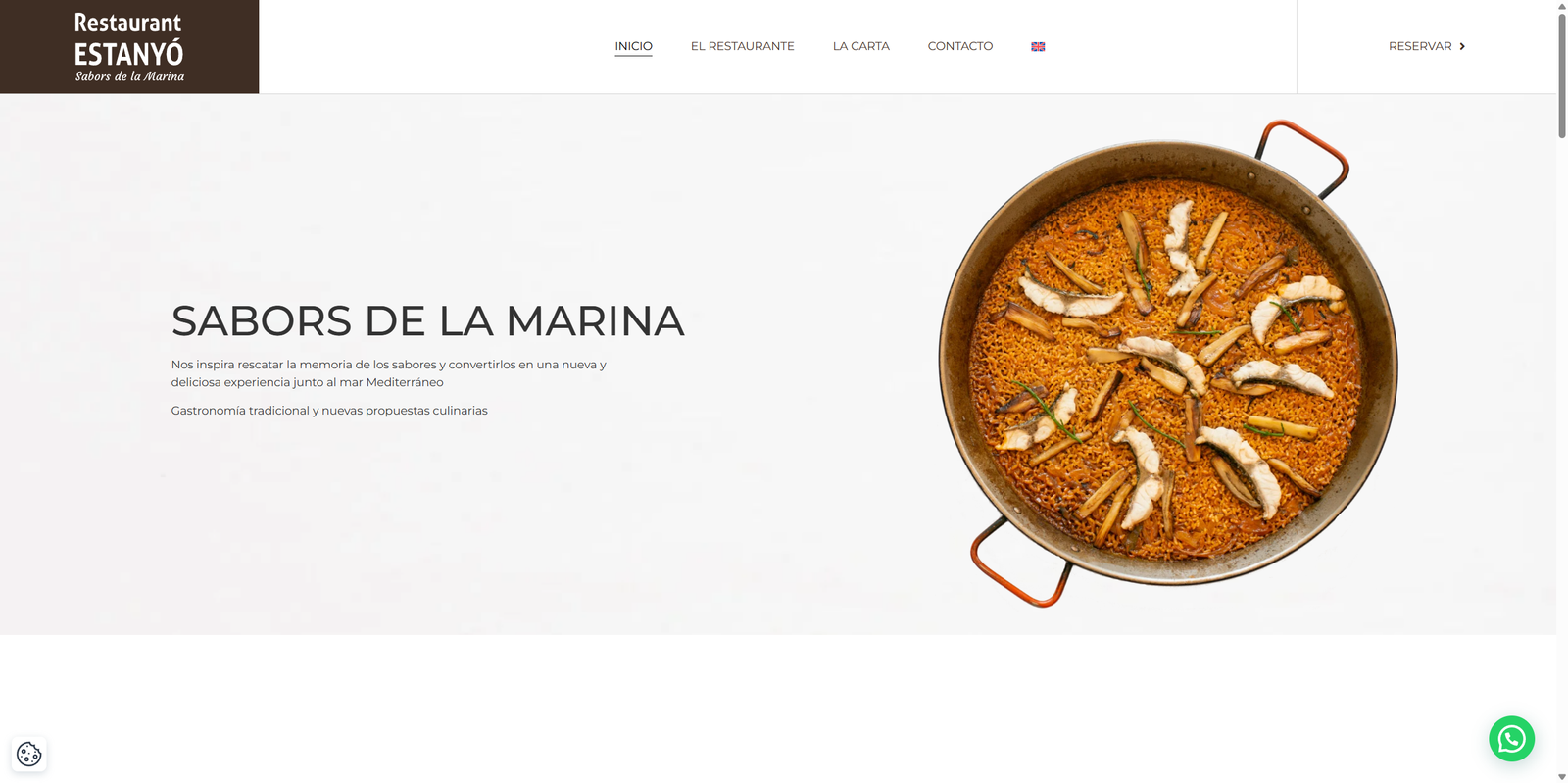Screen dimensions: 1568x783
Task: Navigate to the Contacto page
Action: [960, 46]
